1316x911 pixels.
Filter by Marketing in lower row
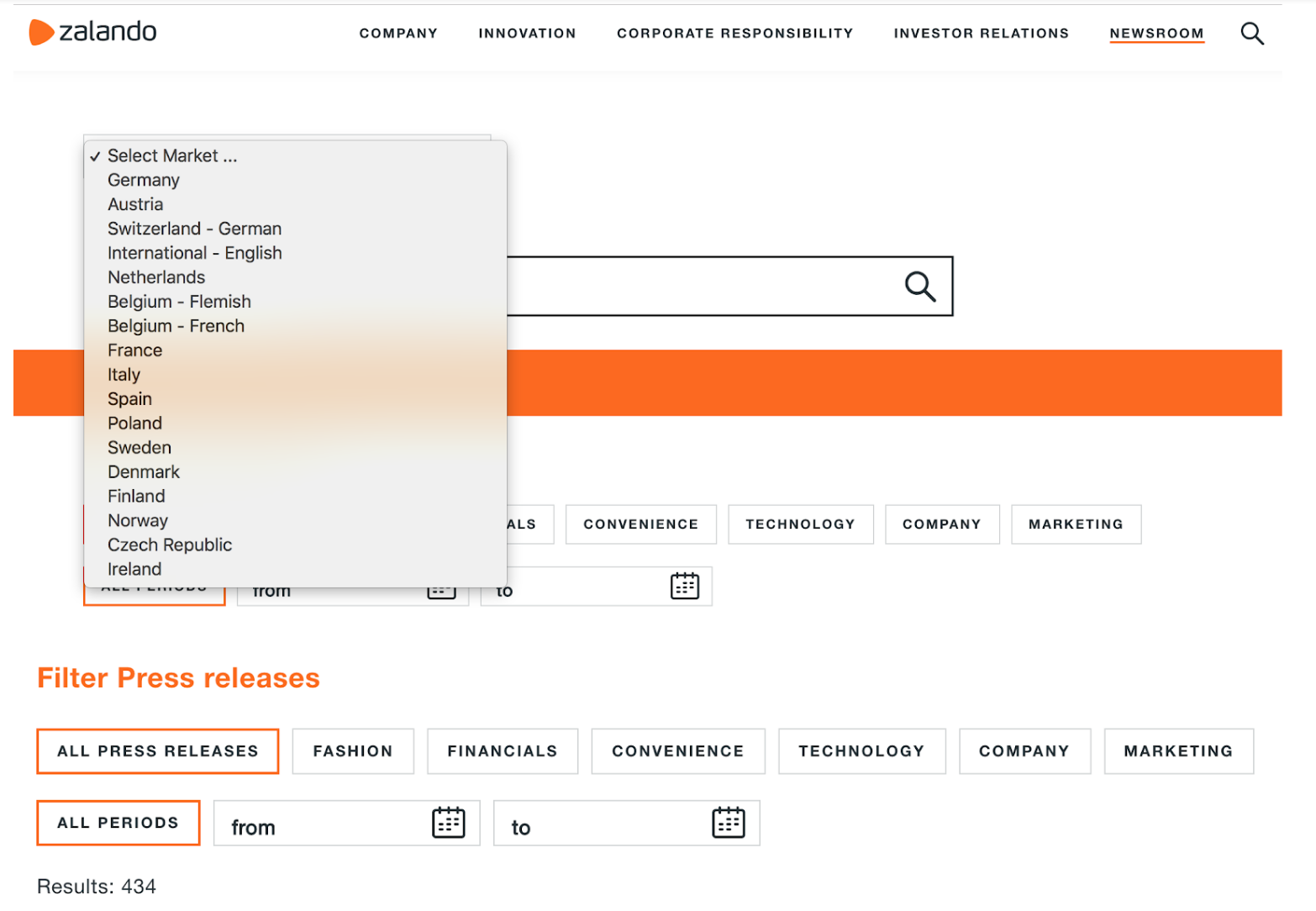1179,751
